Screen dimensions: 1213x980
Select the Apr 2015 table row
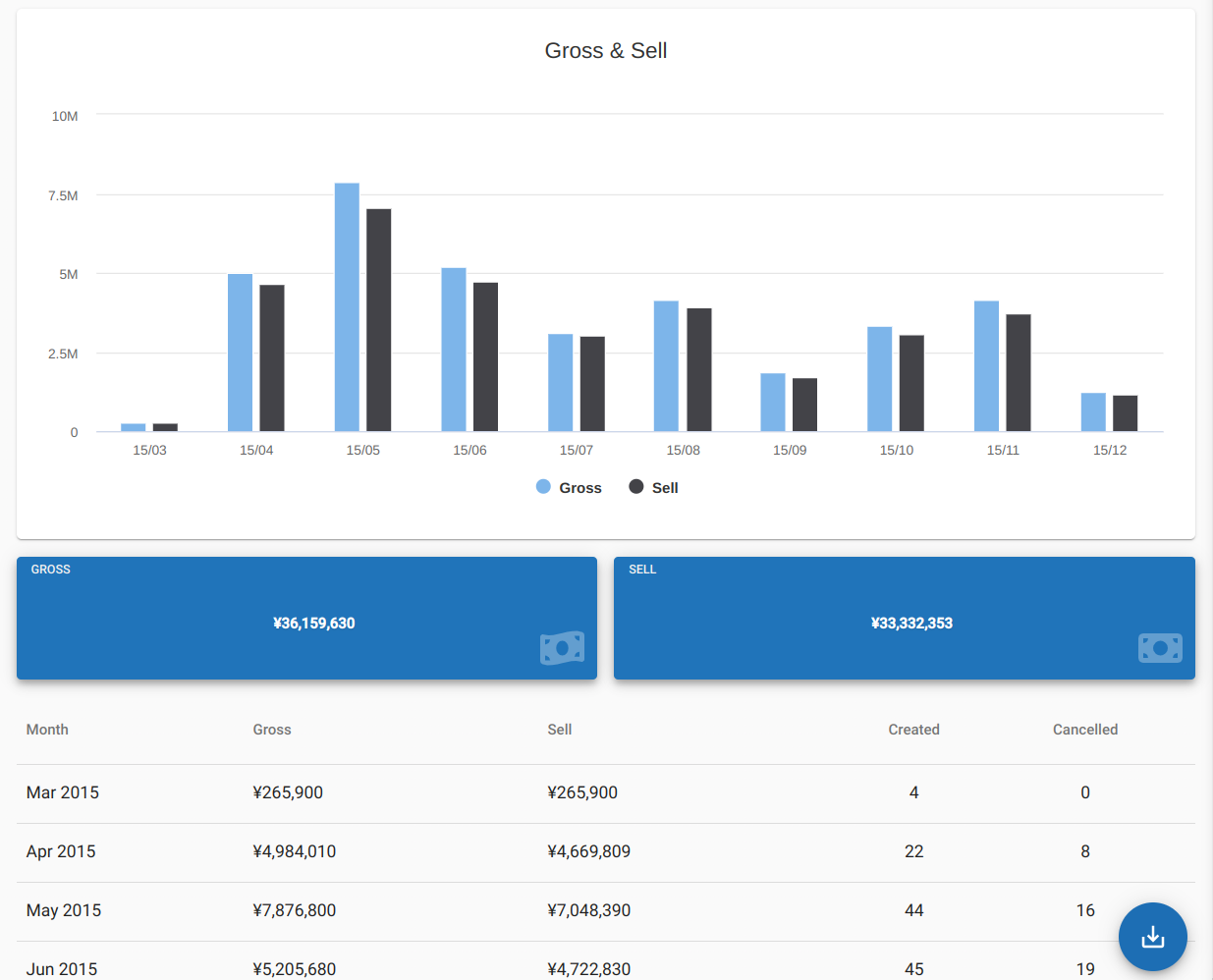pyautogui.click(x=605, y=852)
